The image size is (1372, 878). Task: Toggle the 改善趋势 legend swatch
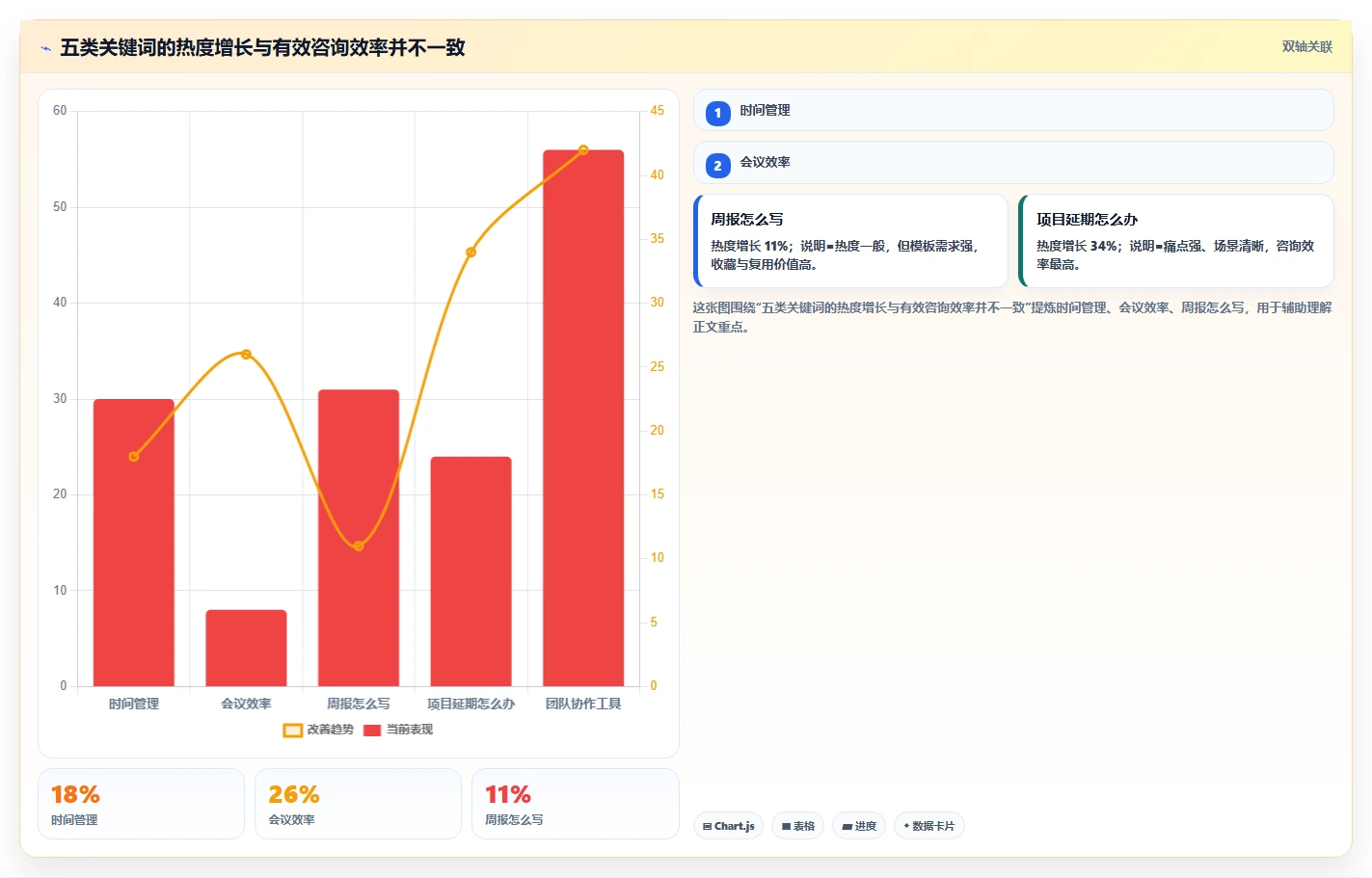(x=292, y=731)
